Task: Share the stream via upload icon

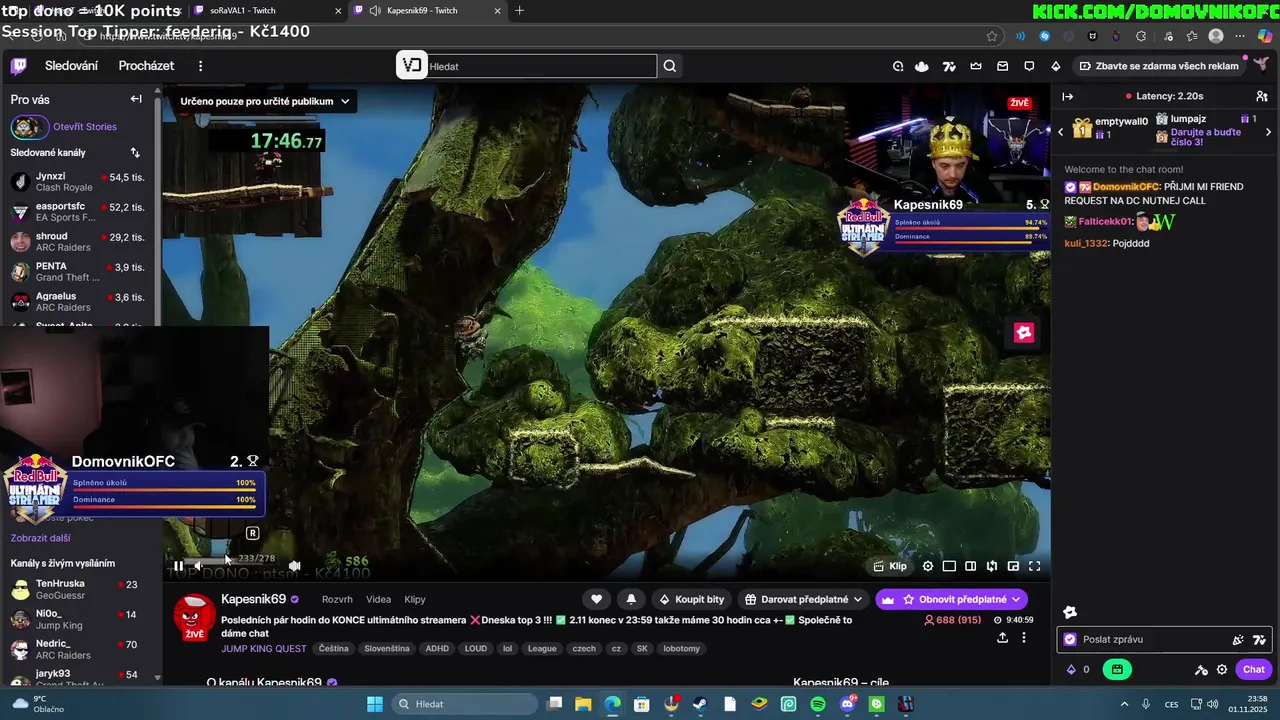Action: [x=1003, y=638]
